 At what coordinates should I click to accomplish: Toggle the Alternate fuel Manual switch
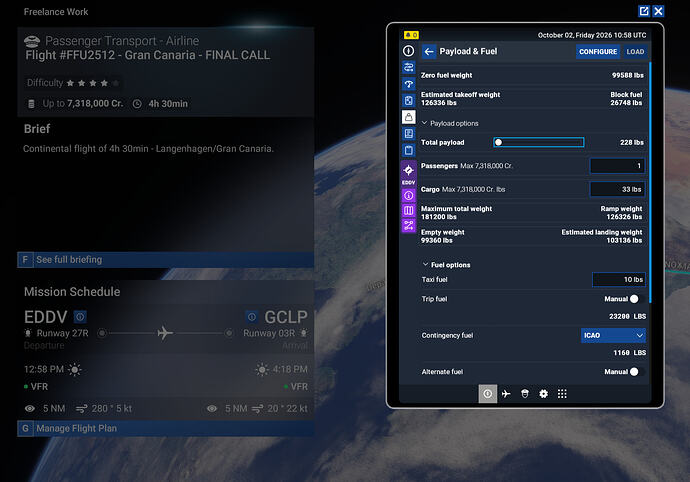(x=638, y=372)
